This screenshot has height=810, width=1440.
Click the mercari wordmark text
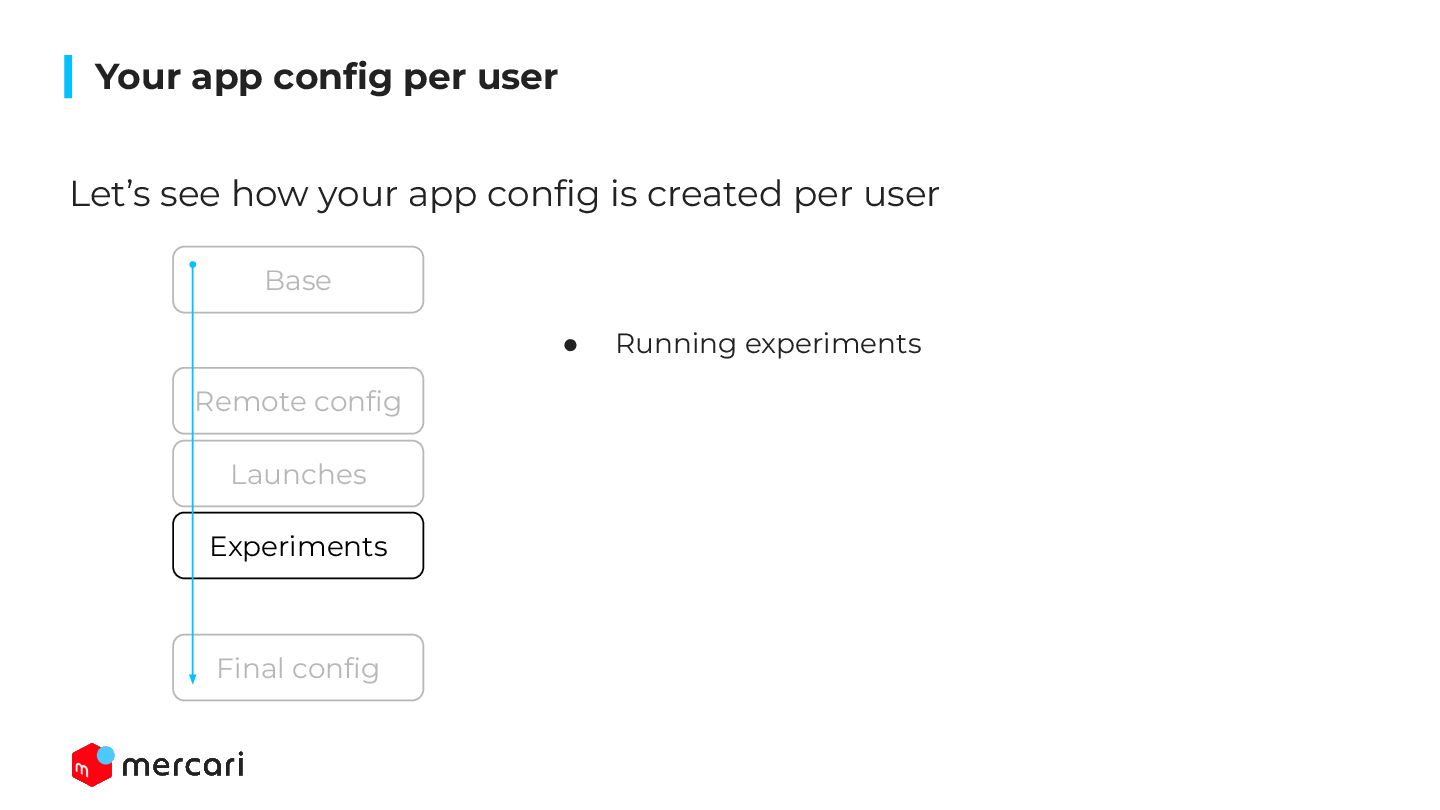(183, 766)
